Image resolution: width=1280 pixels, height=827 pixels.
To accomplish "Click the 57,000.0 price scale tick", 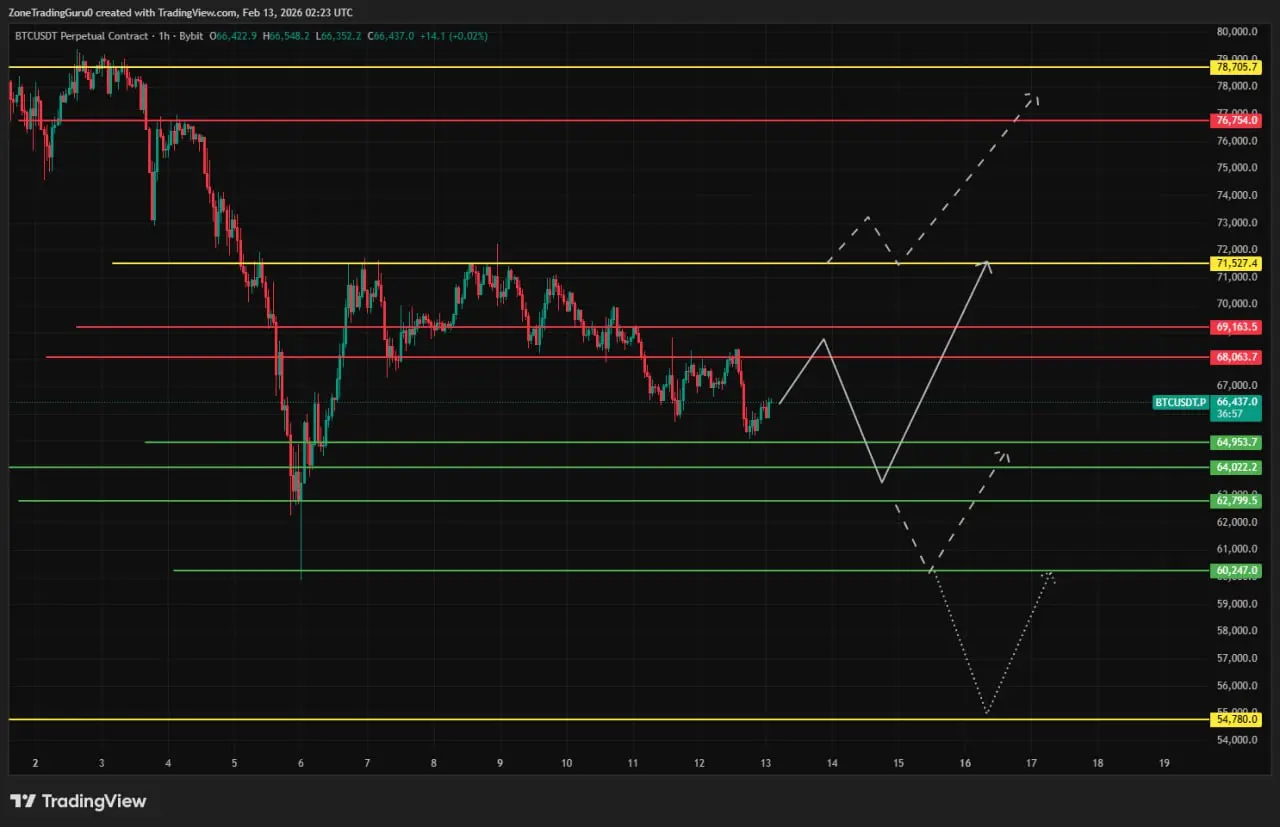I will [1236, 658].
